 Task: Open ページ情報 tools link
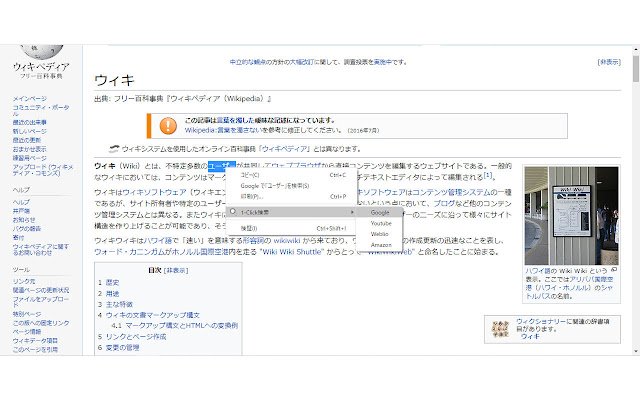(27, 332)
